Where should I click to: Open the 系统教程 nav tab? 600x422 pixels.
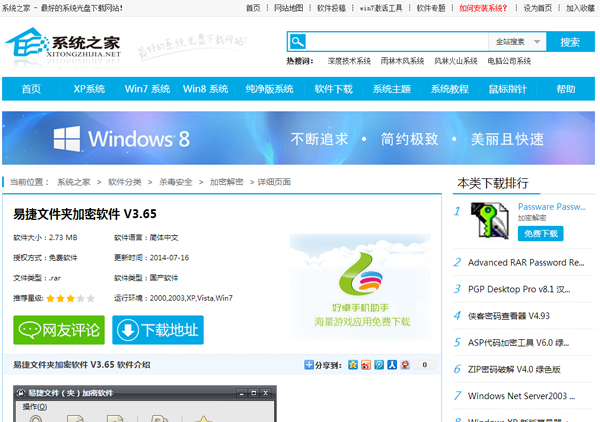point(450,89)
